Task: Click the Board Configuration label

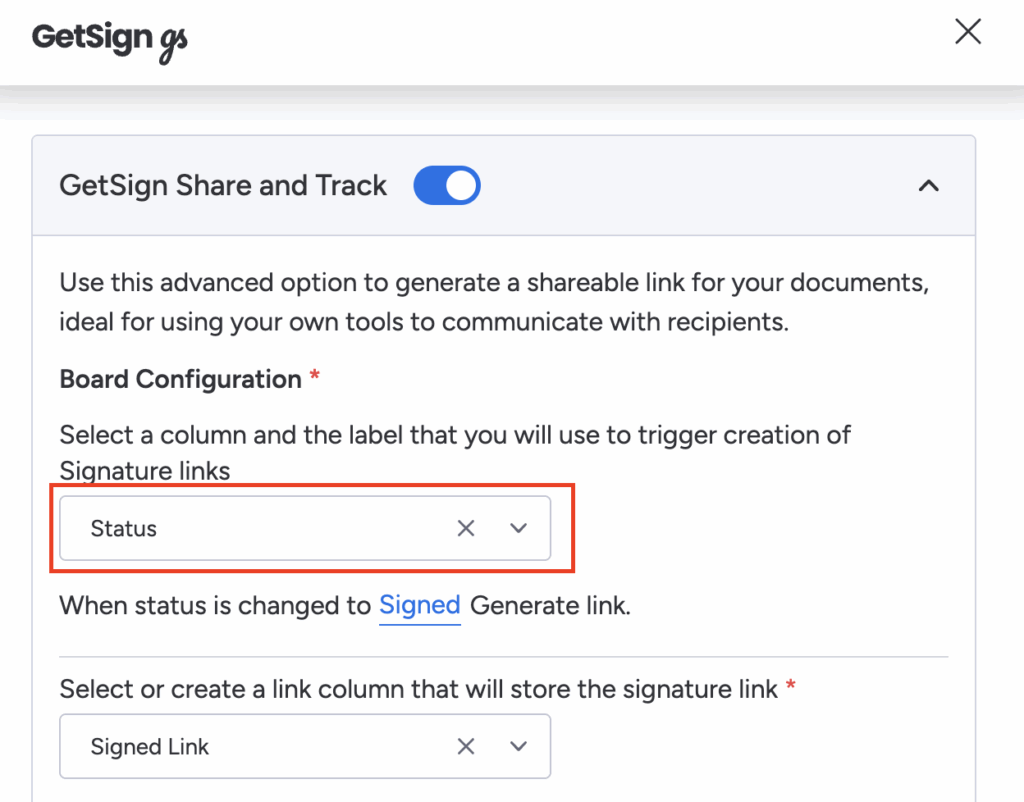Action: click(x=180, y=379)
